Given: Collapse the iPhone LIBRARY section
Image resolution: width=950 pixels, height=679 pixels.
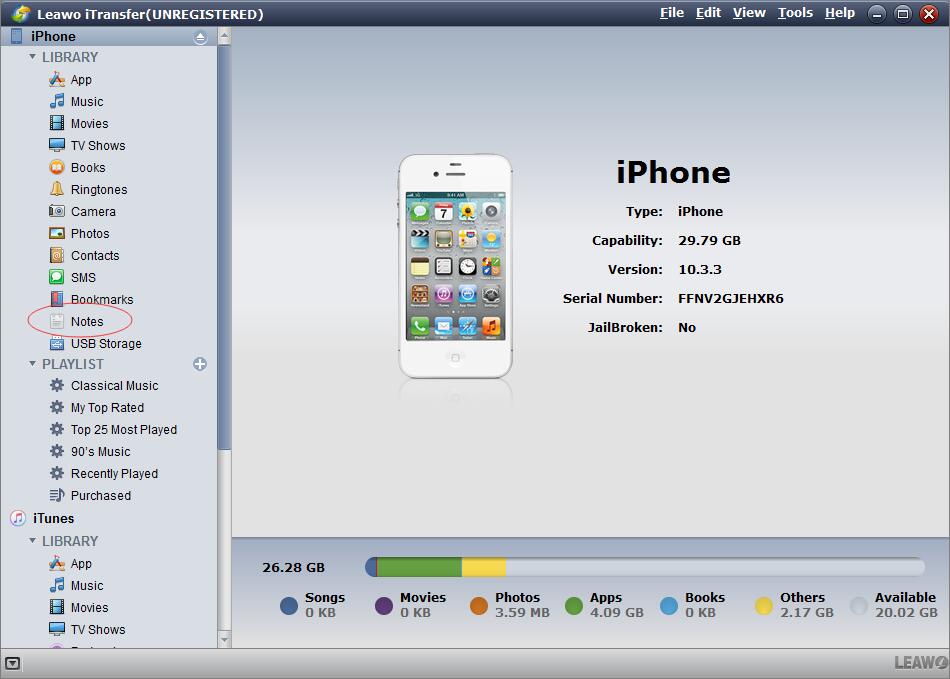Looking at the screenshot, I should pyautogui.click(x=32, y=57).
